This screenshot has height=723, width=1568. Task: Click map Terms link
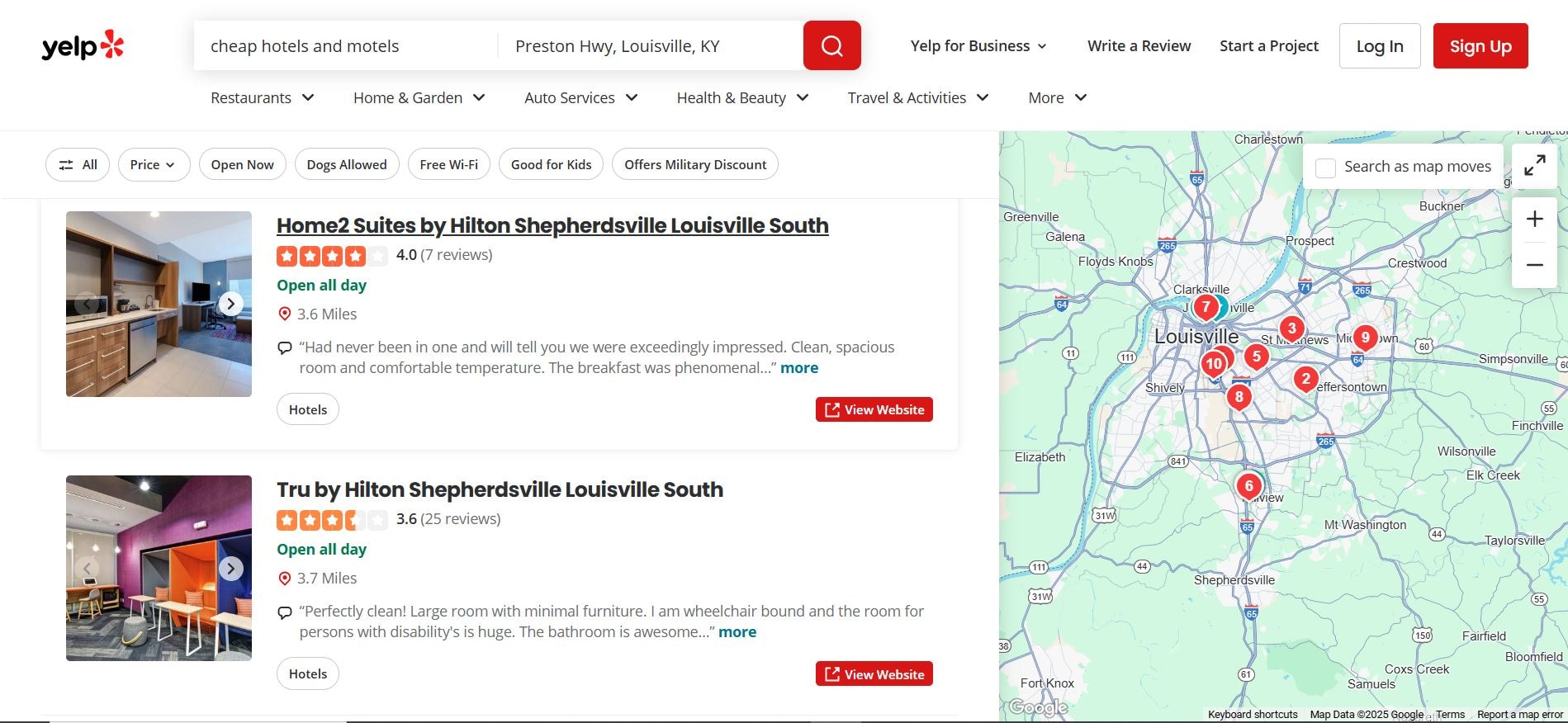pyautogui.click(x=1450, y=715)
